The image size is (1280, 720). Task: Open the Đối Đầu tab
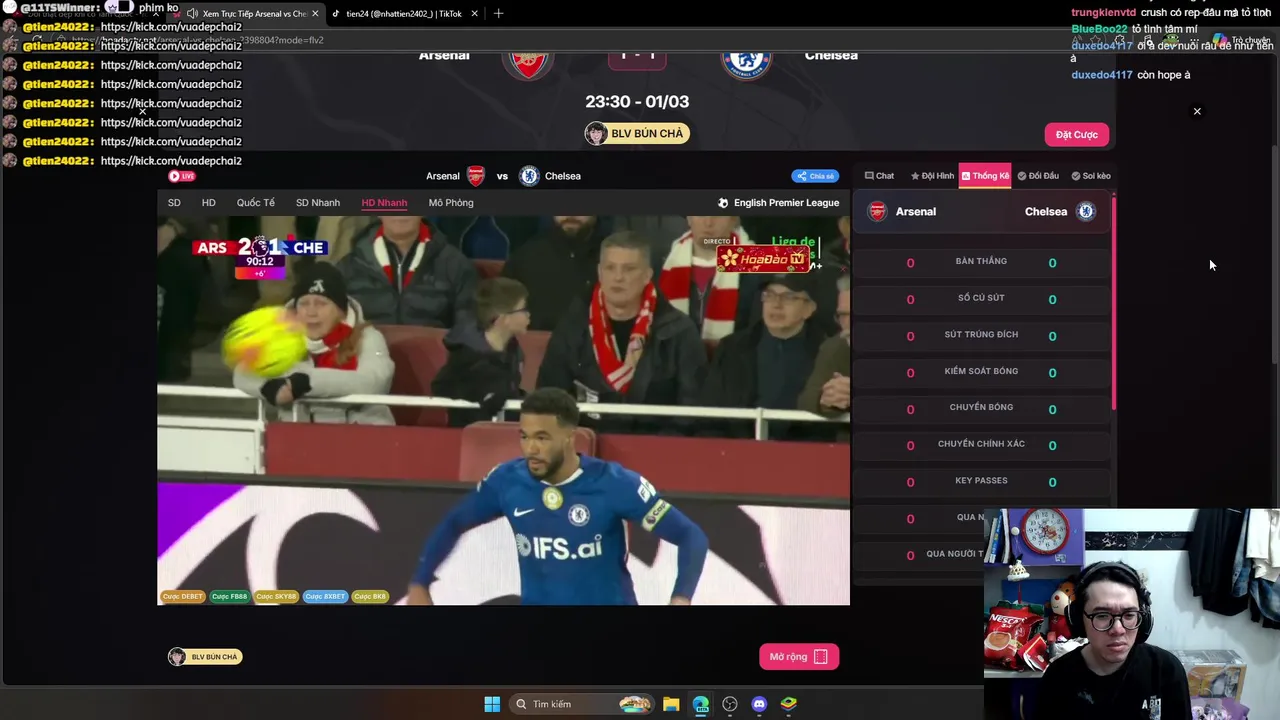click(1038, 176)
